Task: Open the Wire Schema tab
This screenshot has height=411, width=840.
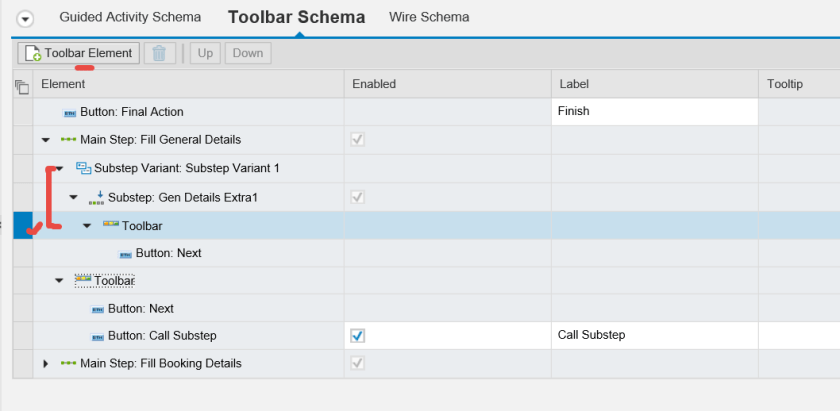Action: click(x=430, y=17)
